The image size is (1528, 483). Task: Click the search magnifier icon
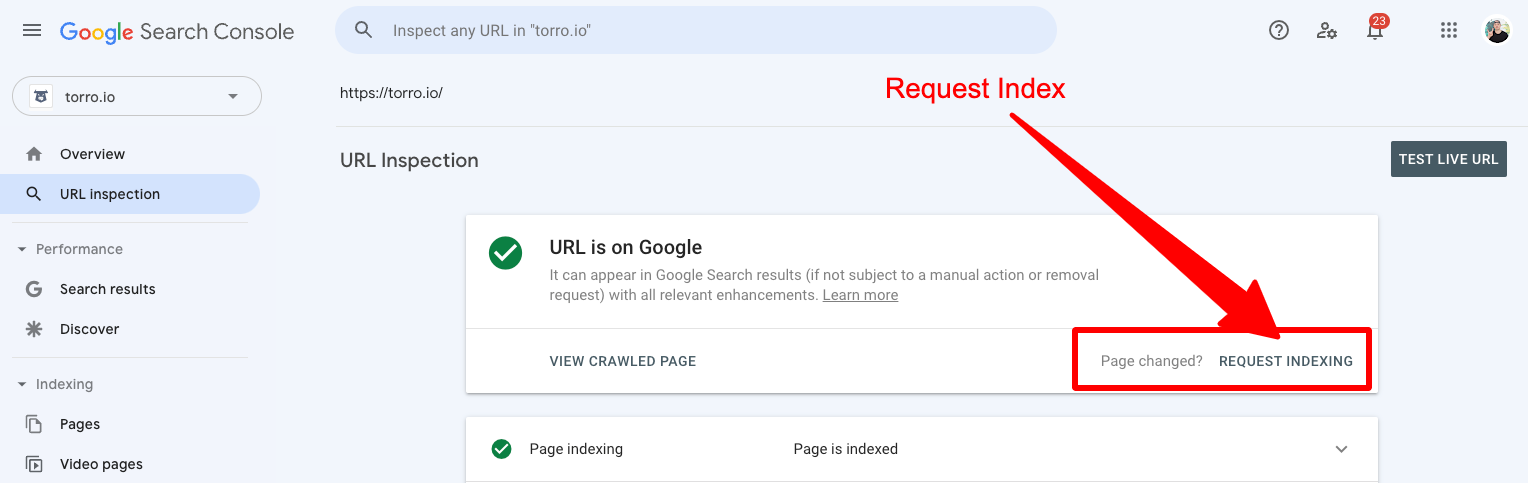point(364,31)
